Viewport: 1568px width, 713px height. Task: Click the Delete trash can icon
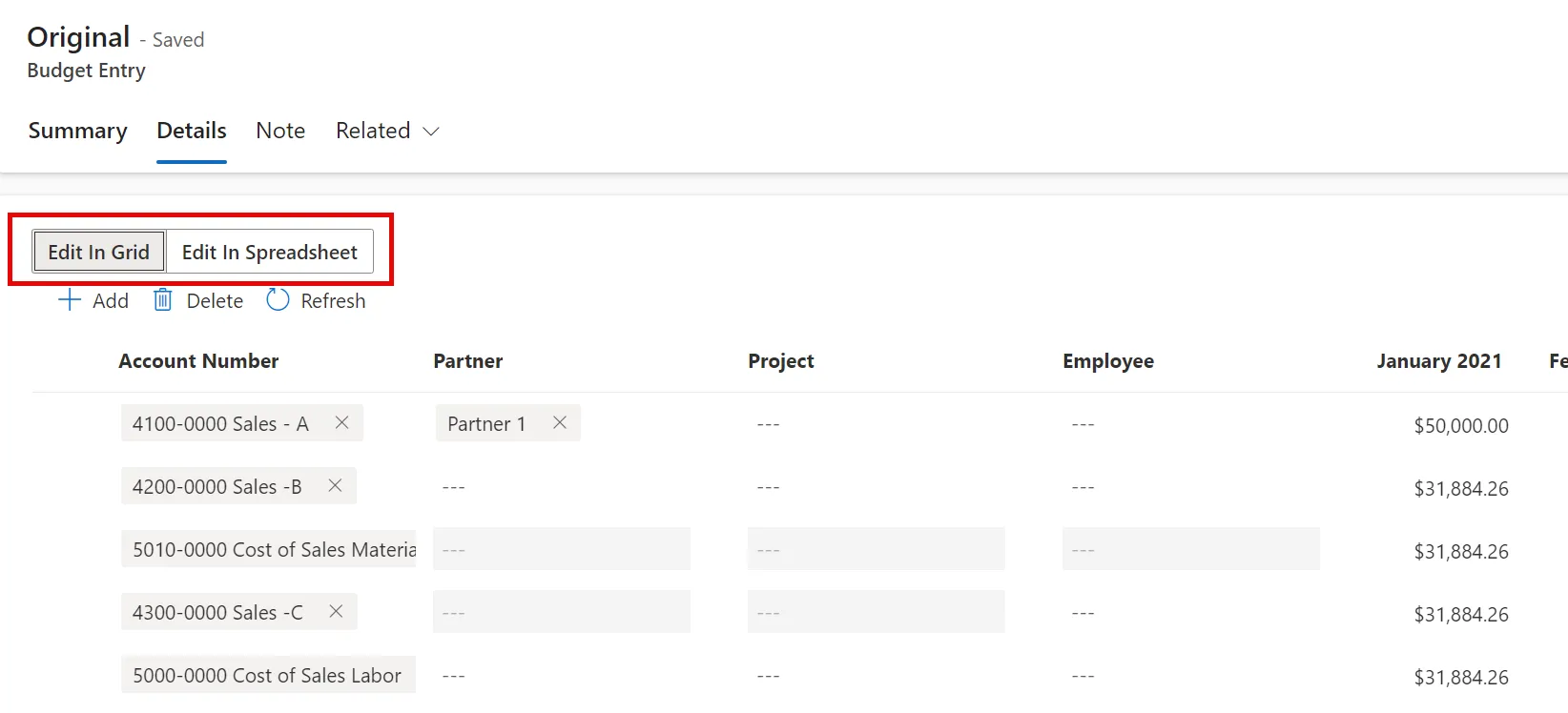pos(163,300)
